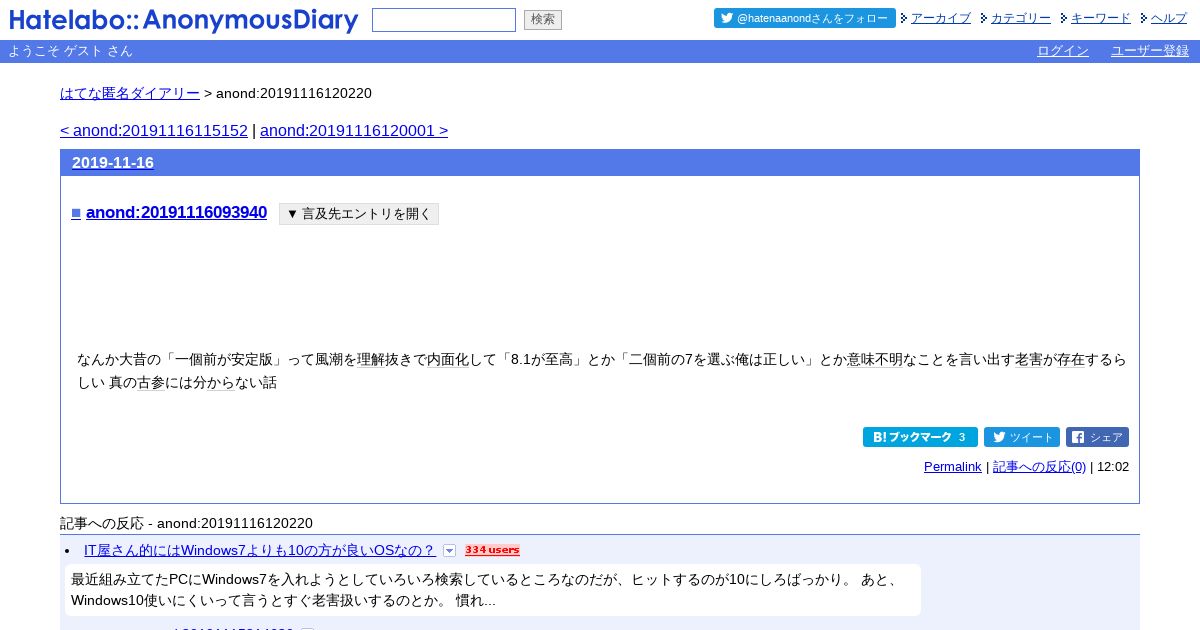Click timestamp text 12:02

tap(1113, 467)
